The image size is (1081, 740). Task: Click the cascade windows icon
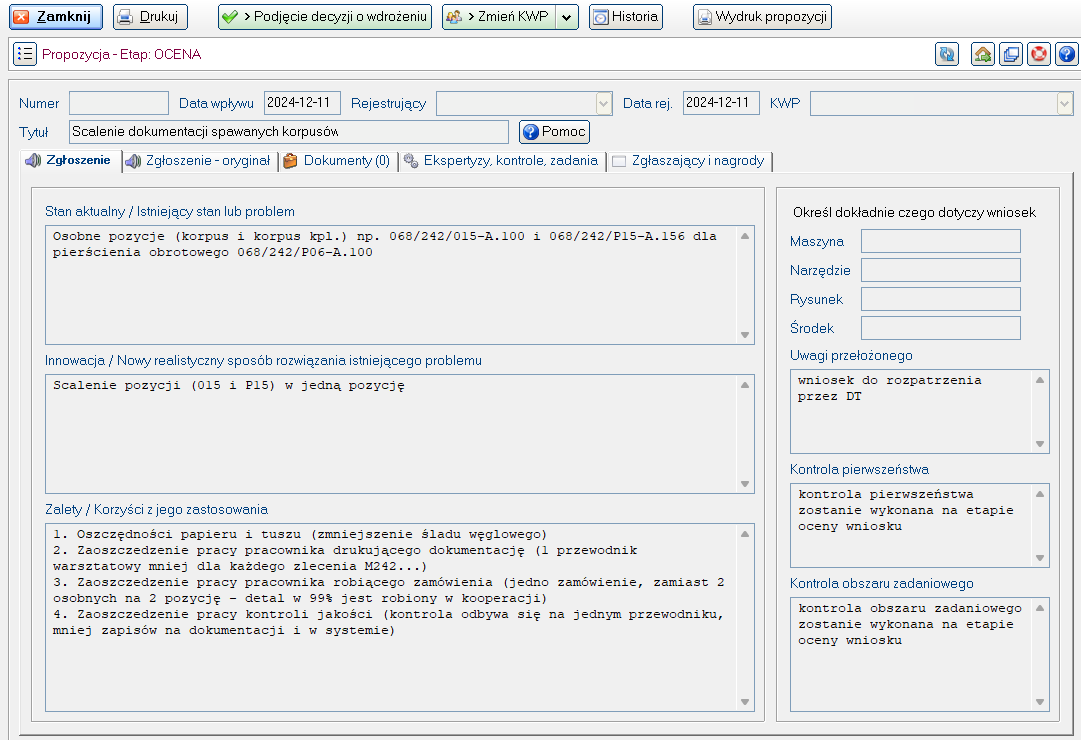coord(1011,54)
